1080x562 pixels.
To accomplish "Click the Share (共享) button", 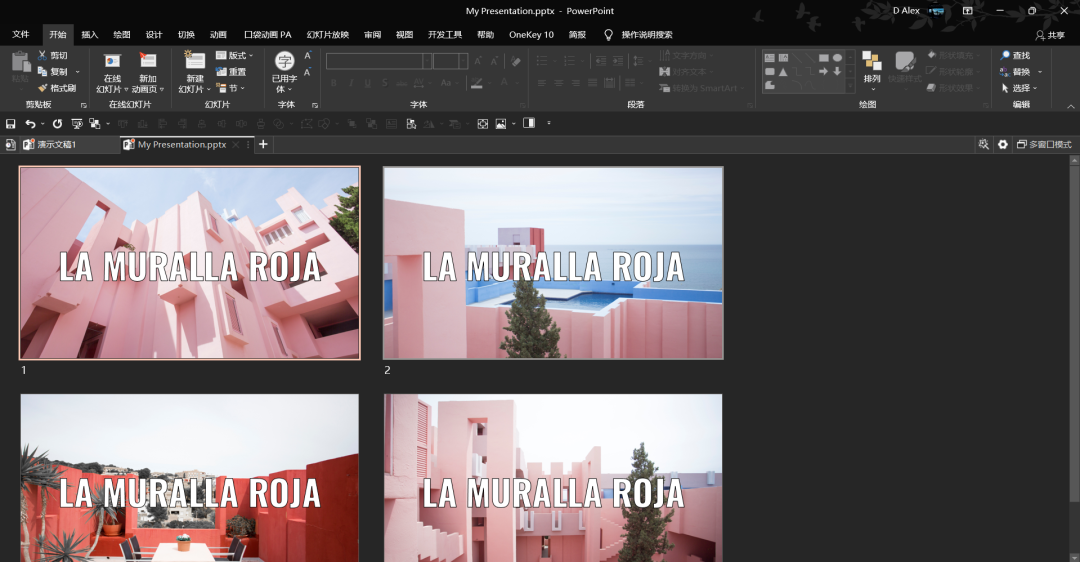I will click(1050, 34).
